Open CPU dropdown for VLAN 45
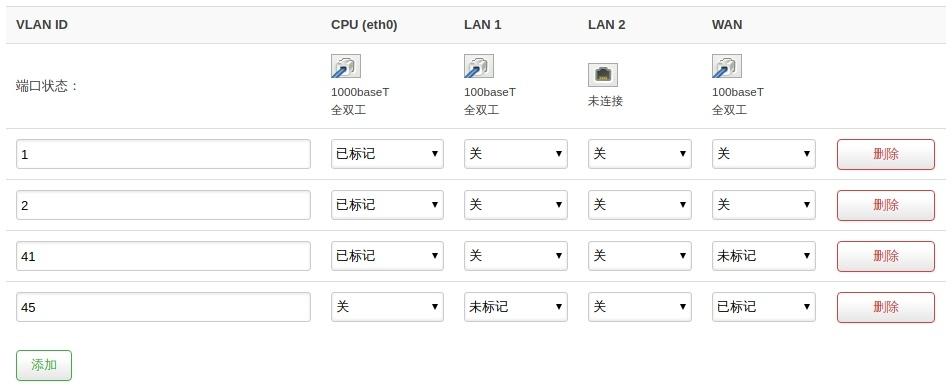This screenshot has height=390, width=952. pos(387,307)
